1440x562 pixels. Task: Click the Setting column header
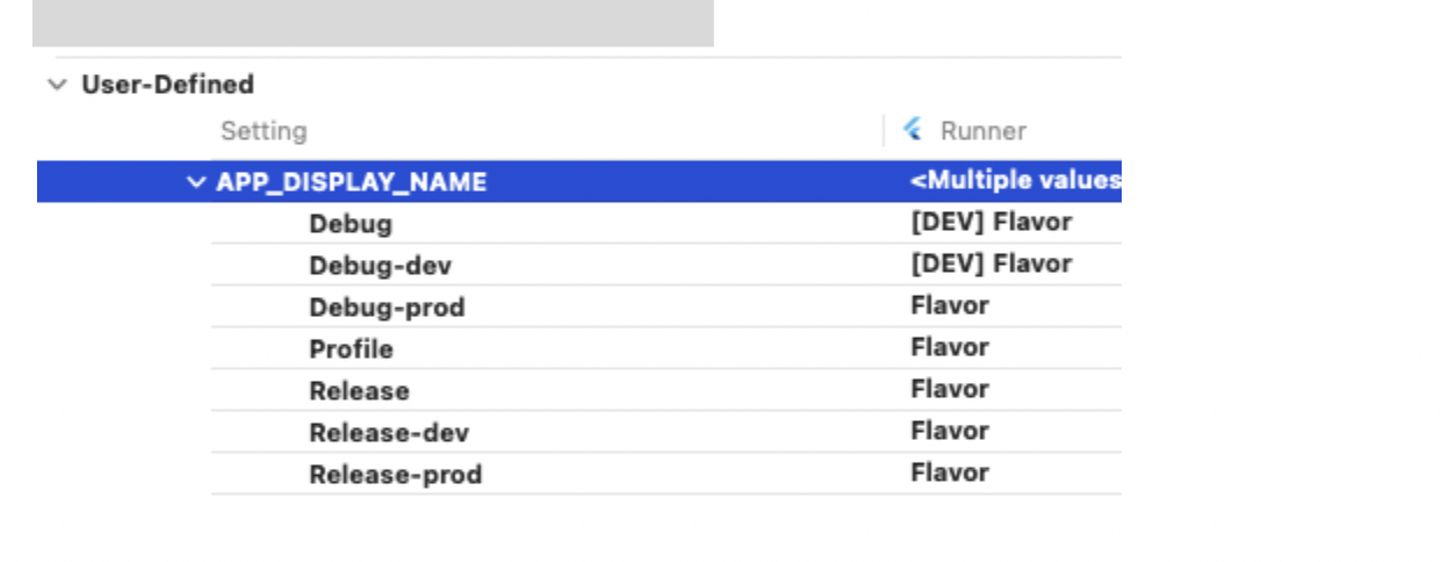264,131
